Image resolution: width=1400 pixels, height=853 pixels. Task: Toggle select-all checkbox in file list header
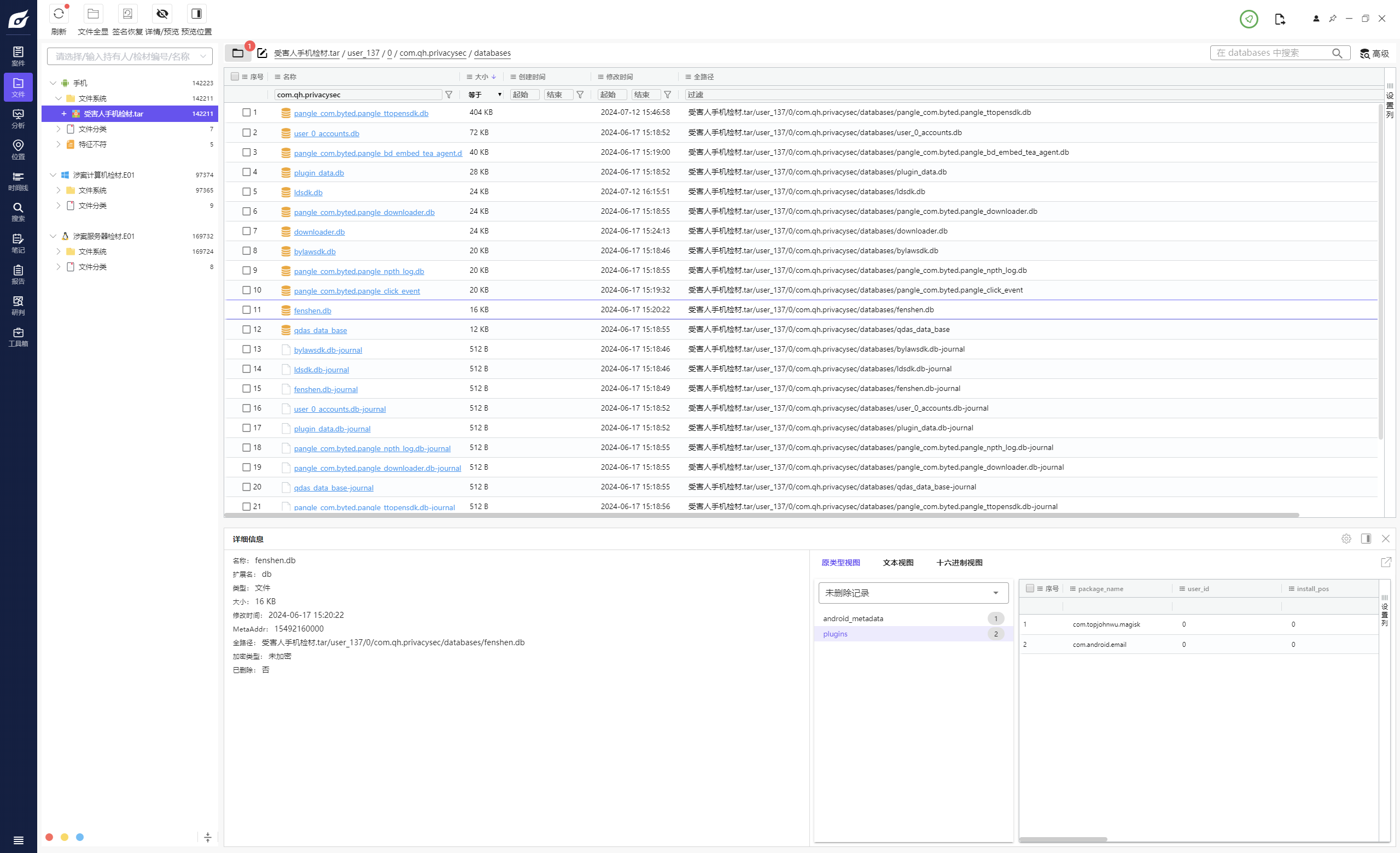[235, 77]
